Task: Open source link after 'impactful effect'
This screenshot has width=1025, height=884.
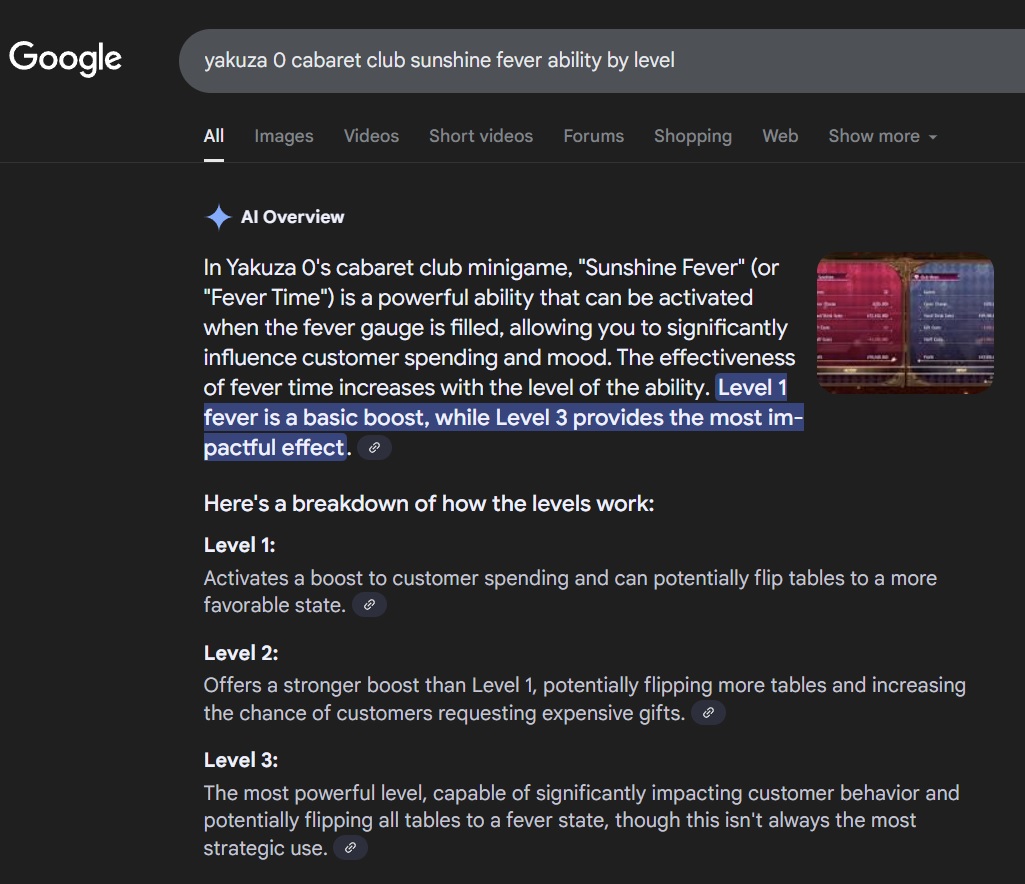Action: pyautogui.click(x=375, y=448)
